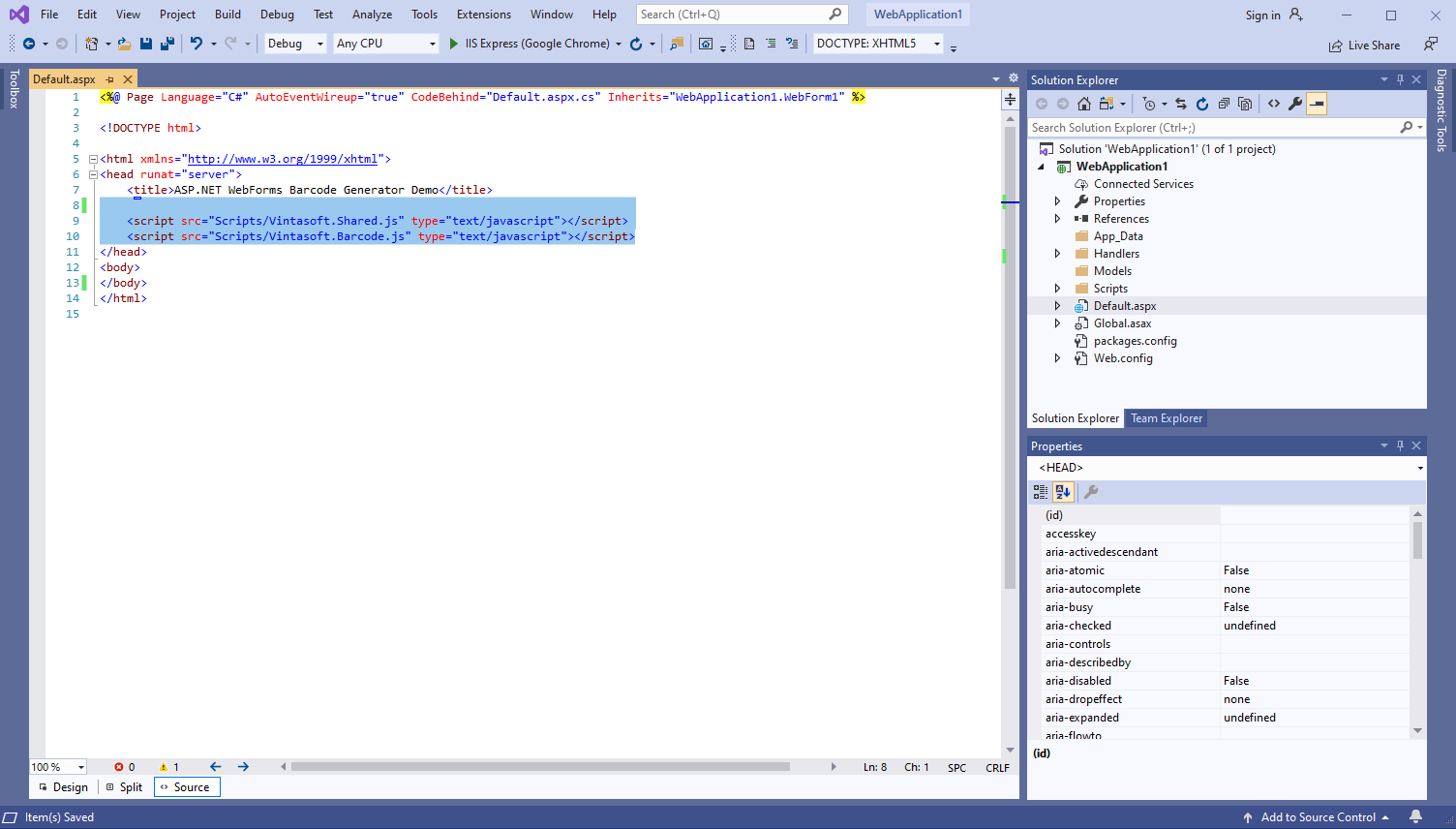The height and width of the screenshot is (829, 1456).
Task: Click Switch Views icon in Solution Explorer
Action: [x=1107, y=104]
